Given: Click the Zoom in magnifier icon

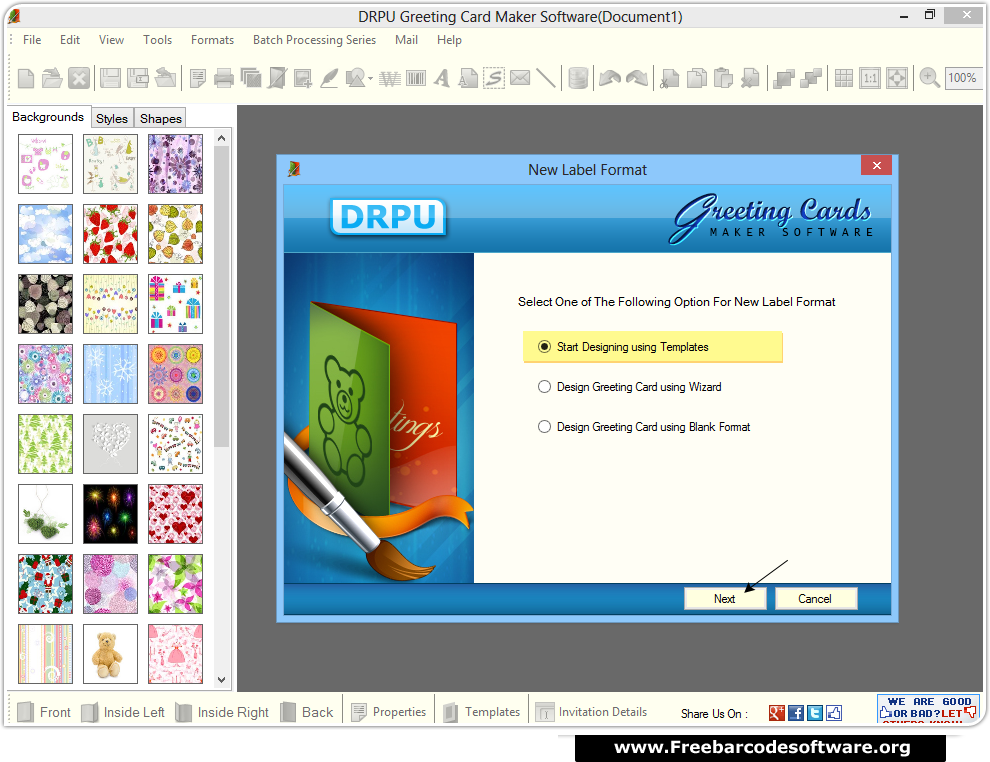Looking at the screenshot, I should (x=929, y=78).
